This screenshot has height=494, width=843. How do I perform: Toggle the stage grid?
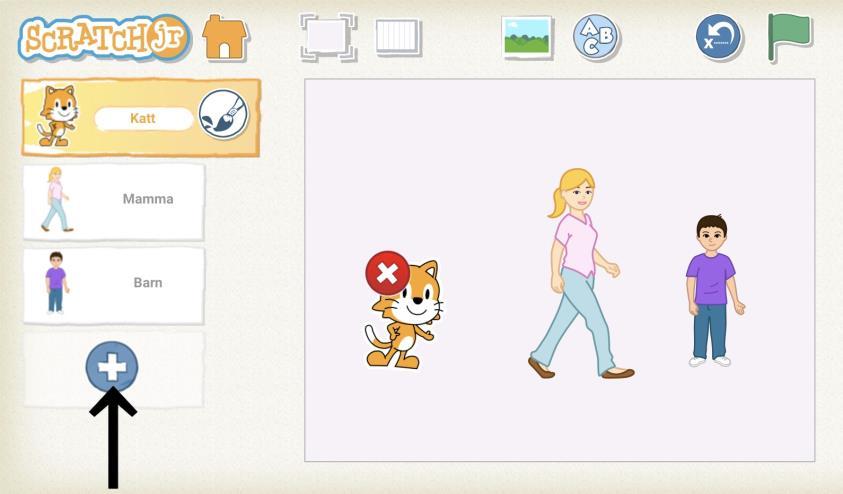point(398,38)
